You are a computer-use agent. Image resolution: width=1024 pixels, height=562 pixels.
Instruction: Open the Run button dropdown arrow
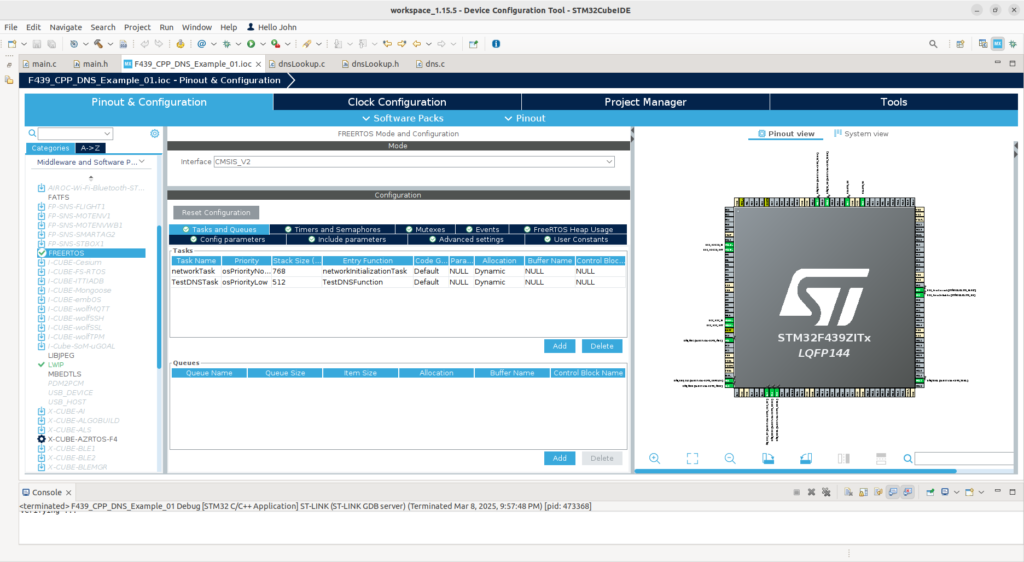click(263, 44)
